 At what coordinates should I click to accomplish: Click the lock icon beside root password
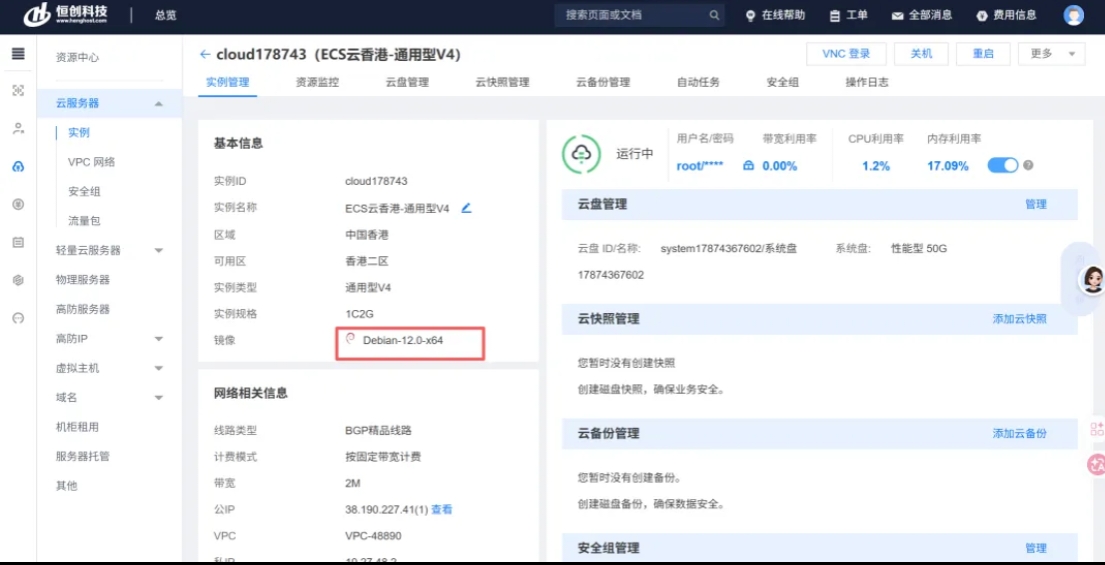tap(748, 166)
